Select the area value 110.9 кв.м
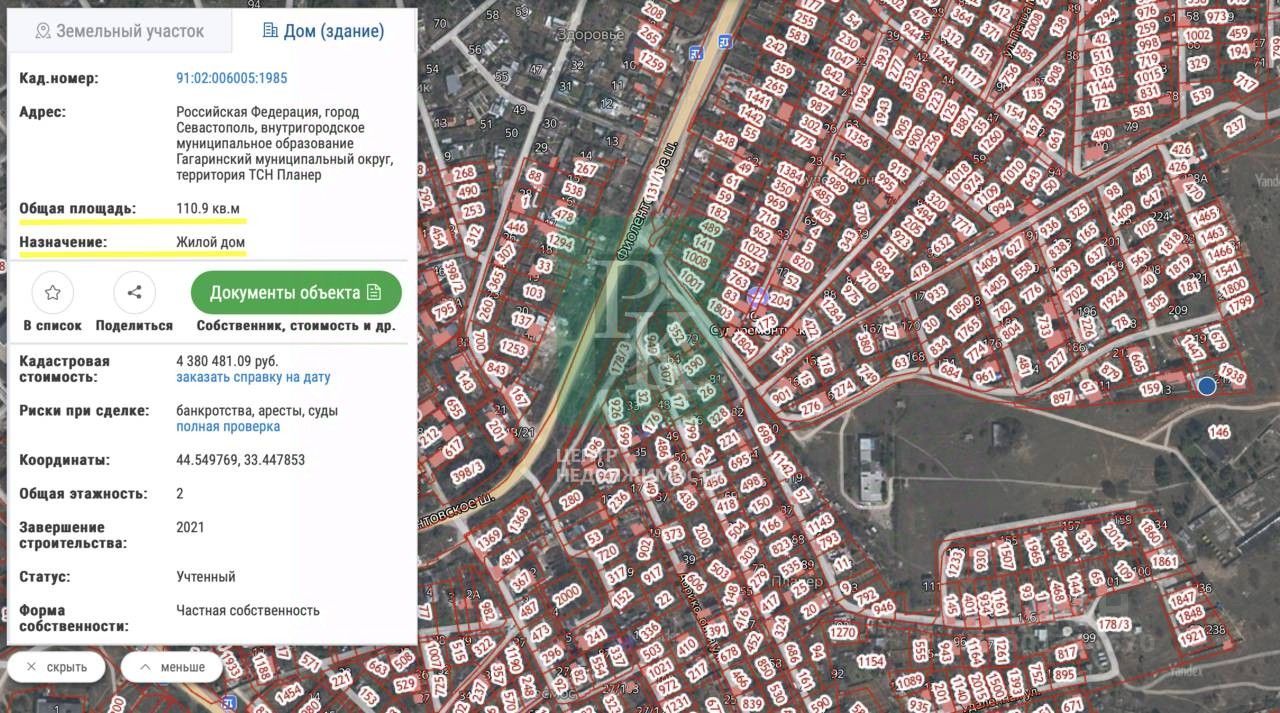Image resolution: width=1280 pixels, height=713 pixels. coord(208,209)
